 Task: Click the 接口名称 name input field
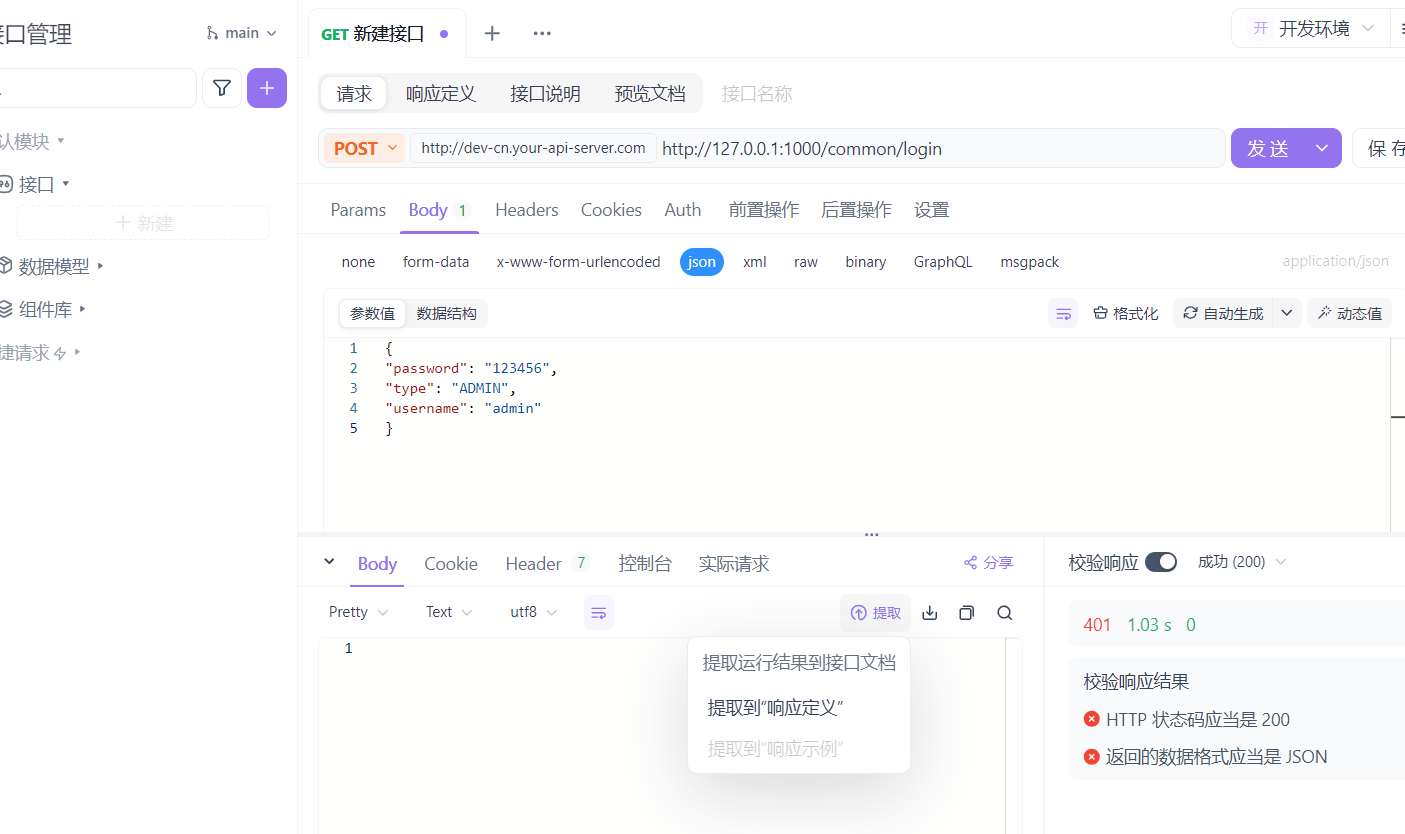(757, 94)
